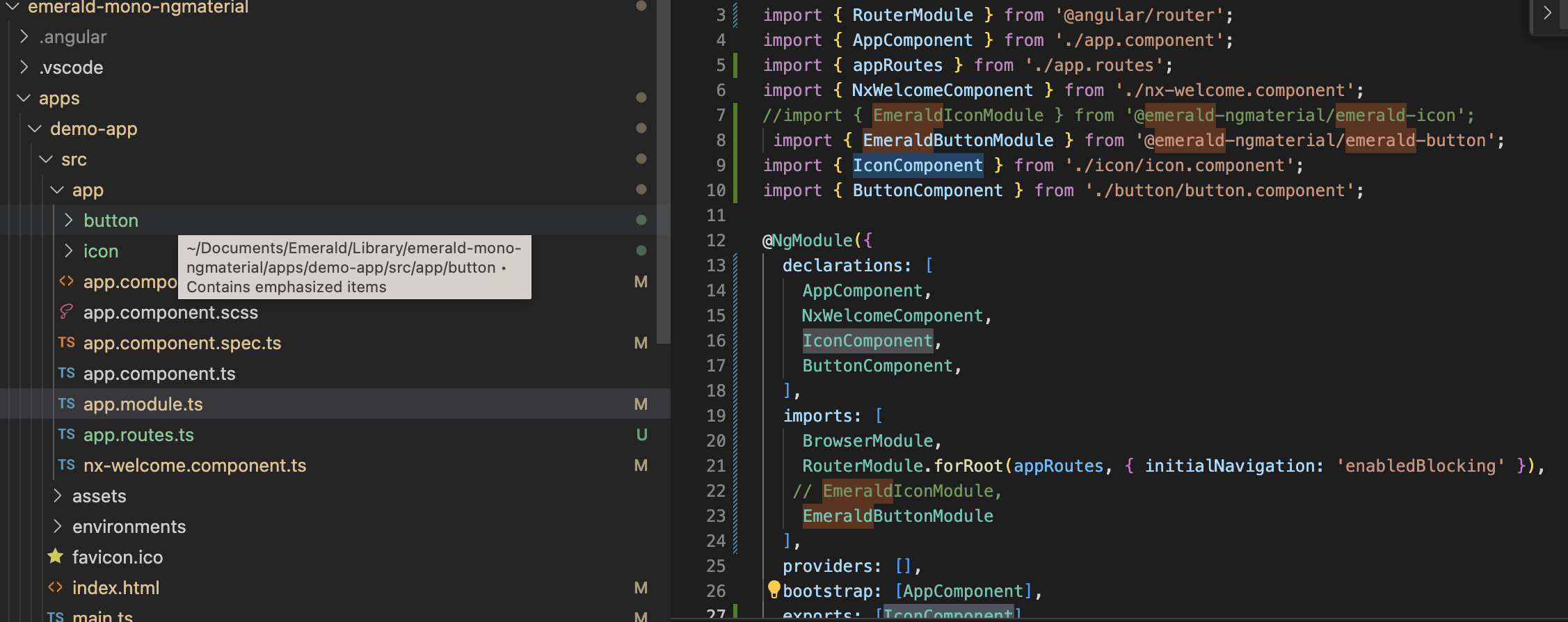Click the green status dot of the button folder

pyautogui.click(x=641, y=220)
